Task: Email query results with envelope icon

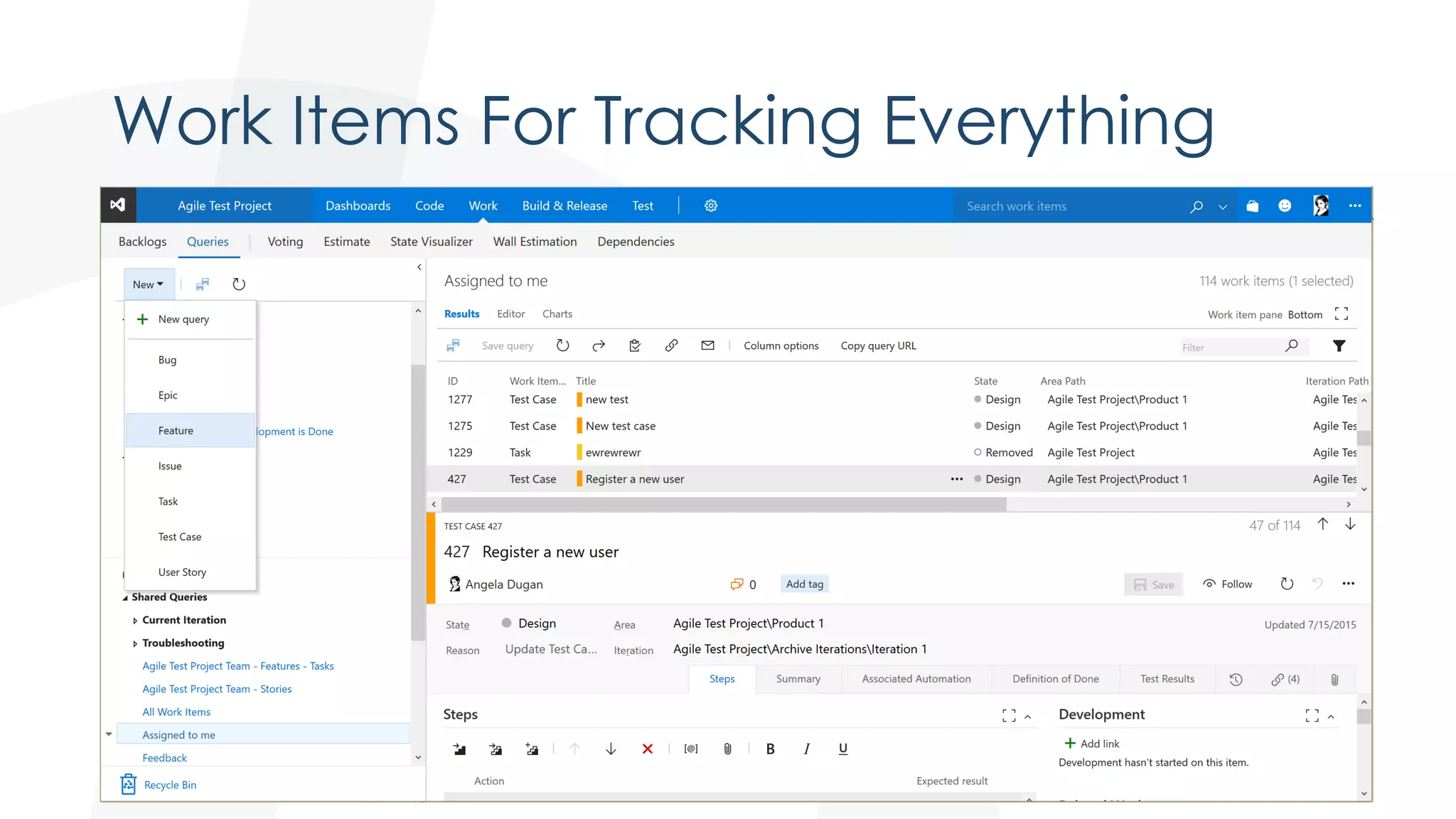Action: (707, 346)
